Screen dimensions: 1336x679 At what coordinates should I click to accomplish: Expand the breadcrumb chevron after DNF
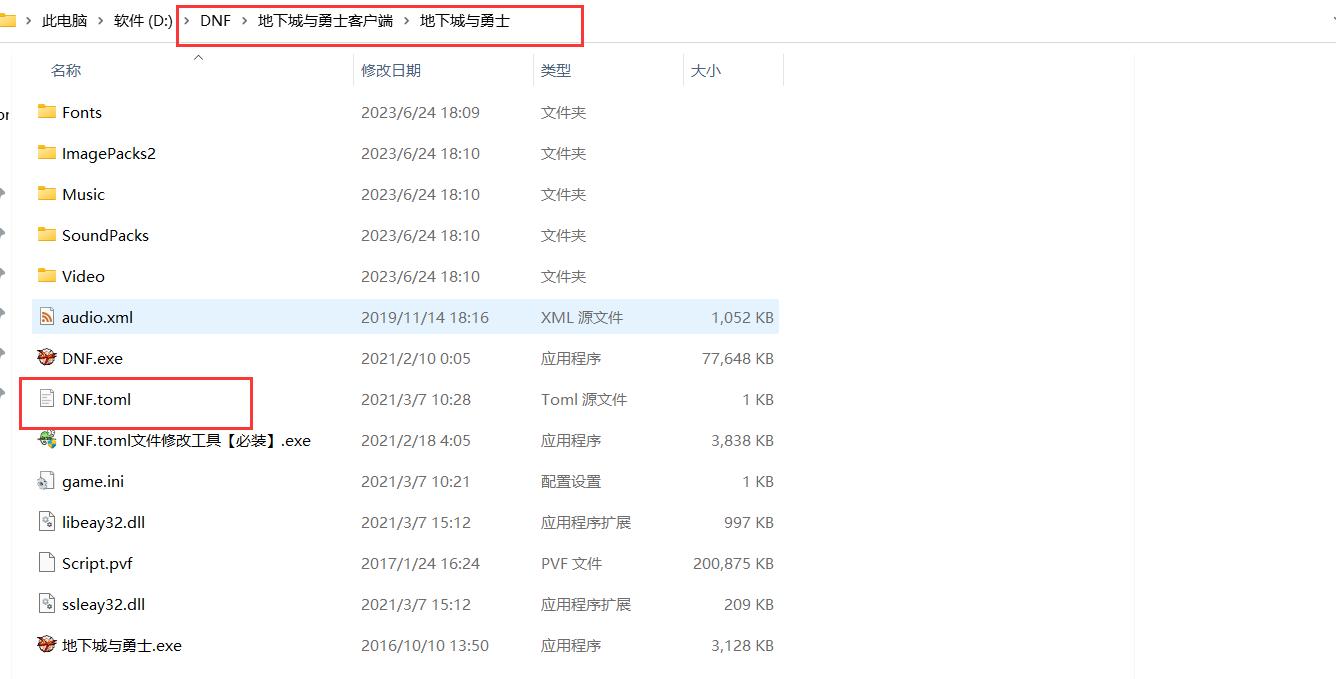pyautogui.click(x=243, y=19)
